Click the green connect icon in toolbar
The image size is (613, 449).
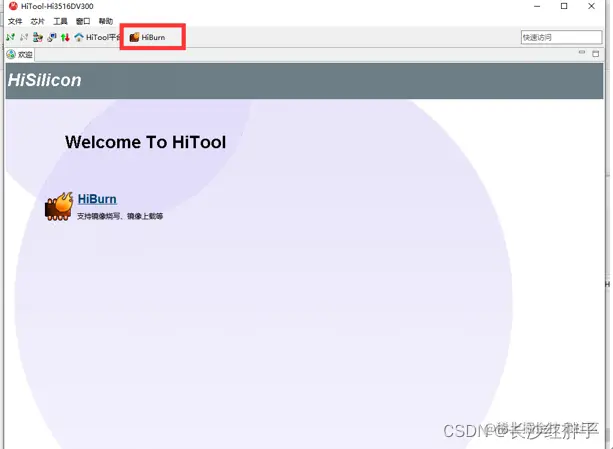coord(11,37)
